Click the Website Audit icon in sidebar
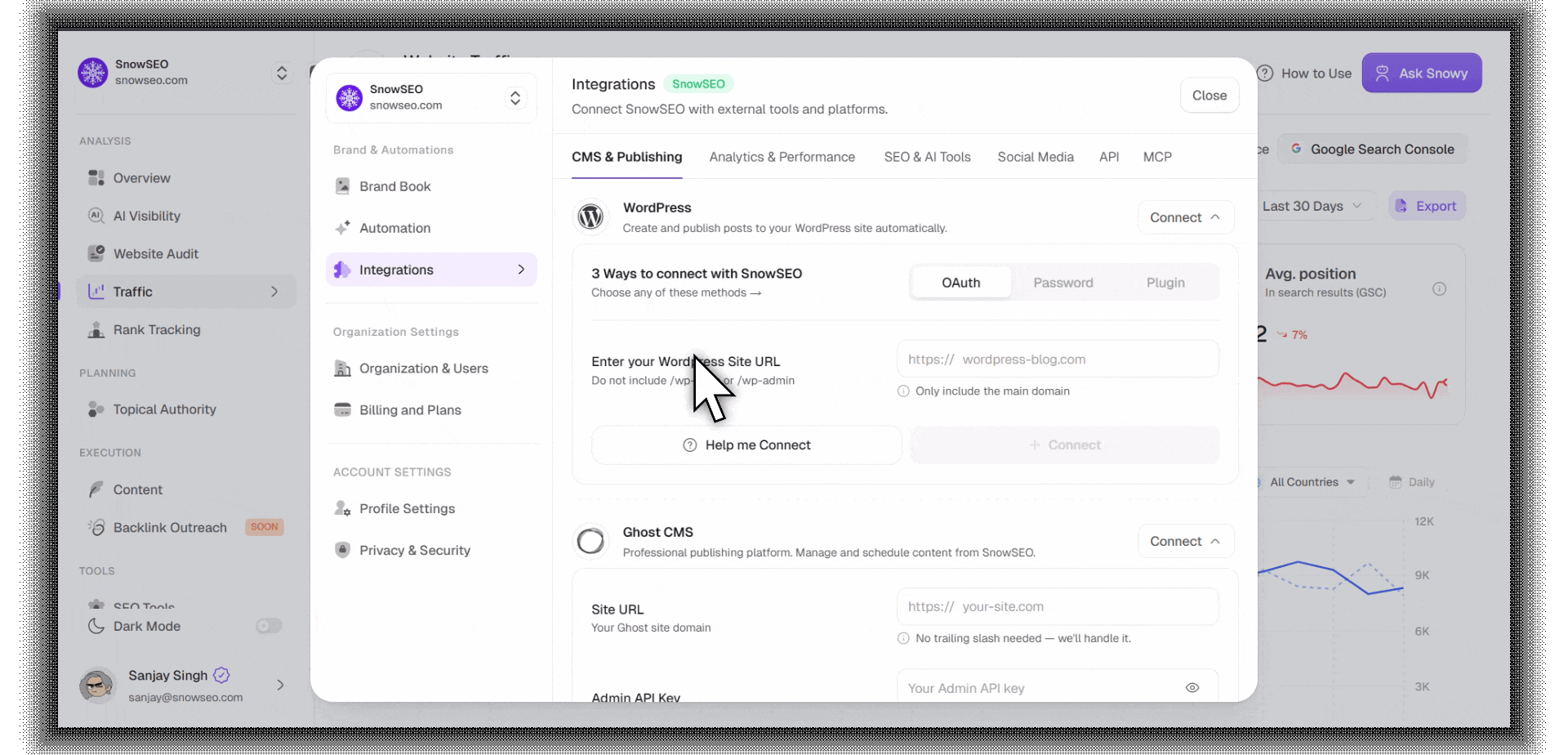This screenshot has width=1568, height=755. coord(96,253)
